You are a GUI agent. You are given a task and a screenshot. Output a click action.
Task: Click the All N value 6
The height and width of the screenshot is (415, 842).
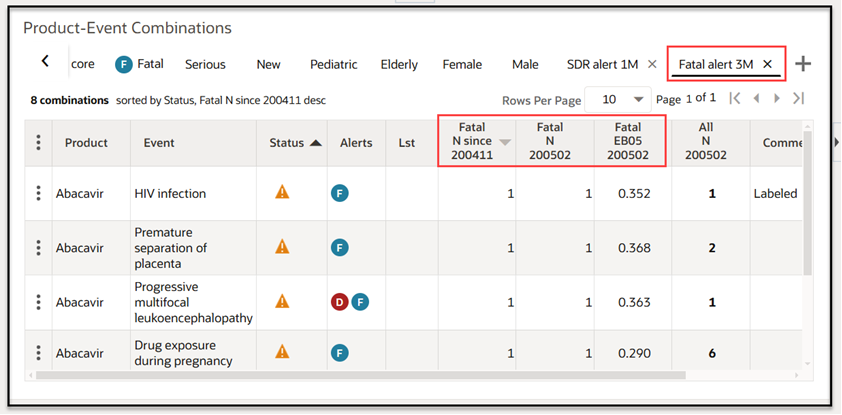coord(712,353)
